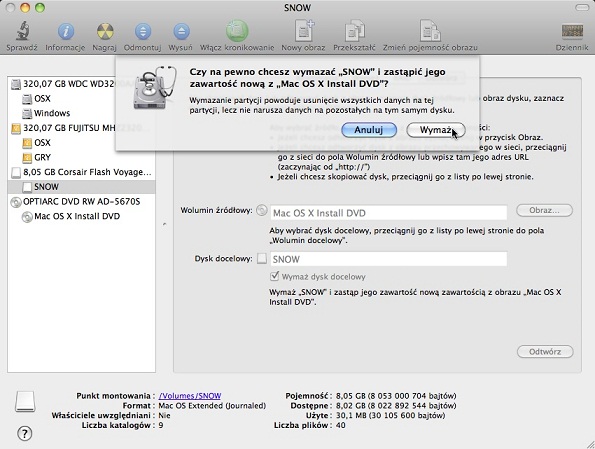Click the Nowy obraz toolbar icon
Screen dimensions: 595x449
click(304, 30)
